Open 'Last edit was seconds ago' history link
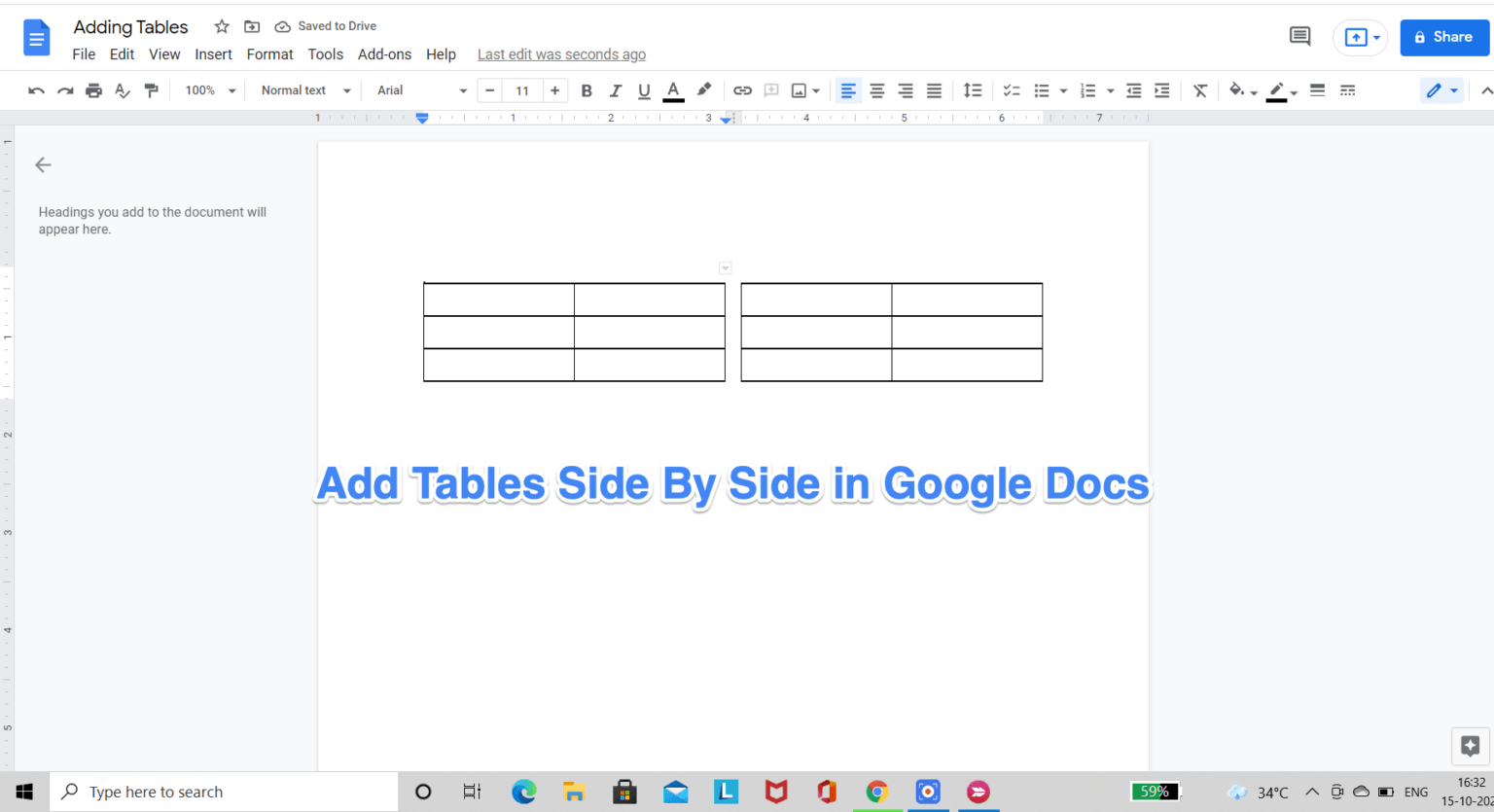The image size is (1494, 812). [561, 54]
